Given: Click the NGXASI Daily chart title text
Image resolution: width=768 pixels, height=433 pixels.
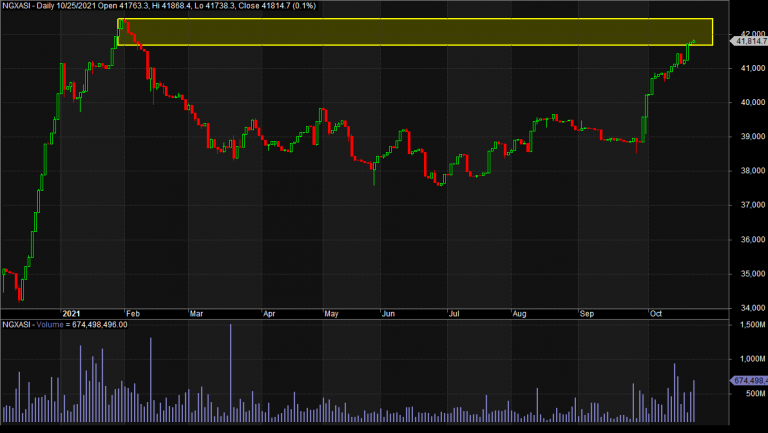Looking at the screenshot, I should 159,6.
